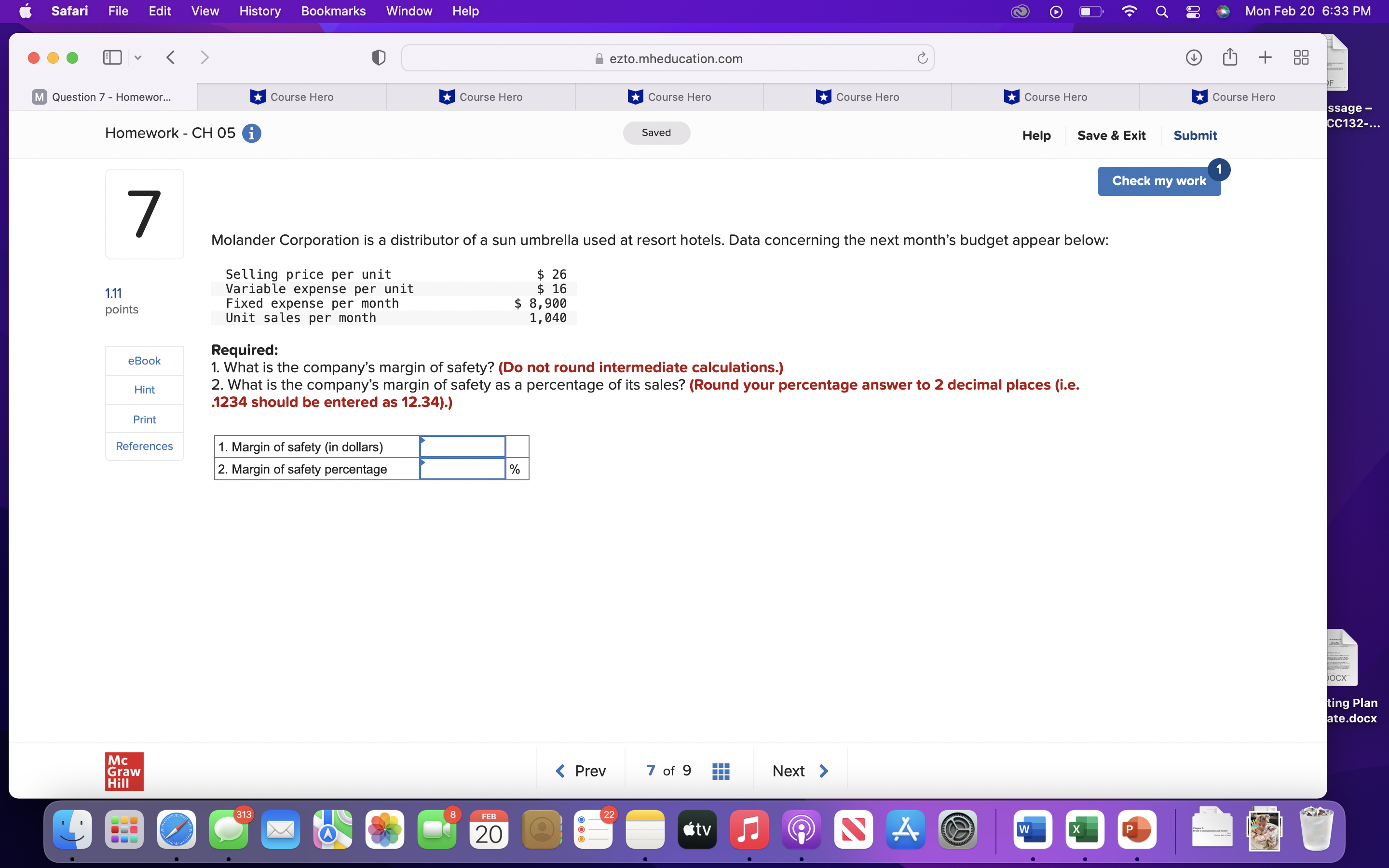This screenshot has height=868, width=1389.
Task: Click the back navigation arrow
Action: click(x=170, y=57)
